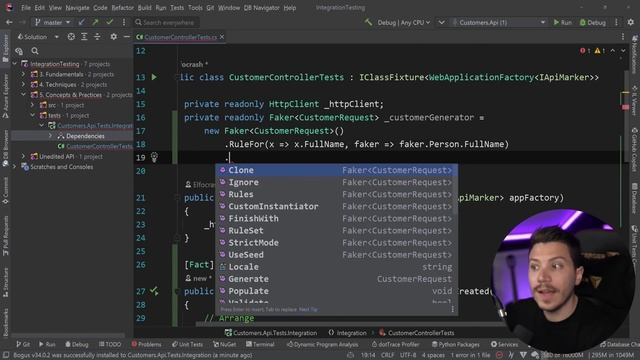The image size is (640, 360).
Task: Open the dotTrace Profiler tool window
Action: [395, 344]
